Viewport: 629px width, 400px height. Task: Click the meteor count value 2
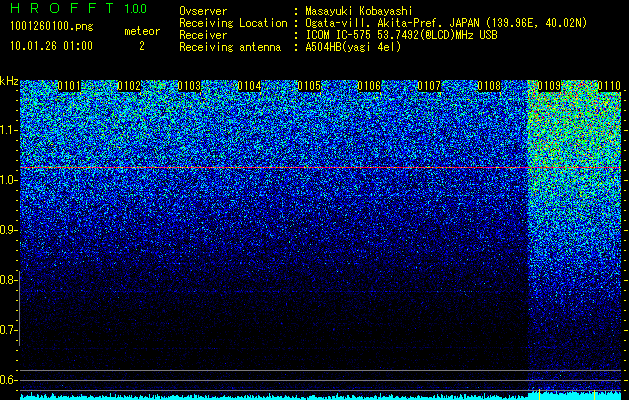tap(142, 46)
